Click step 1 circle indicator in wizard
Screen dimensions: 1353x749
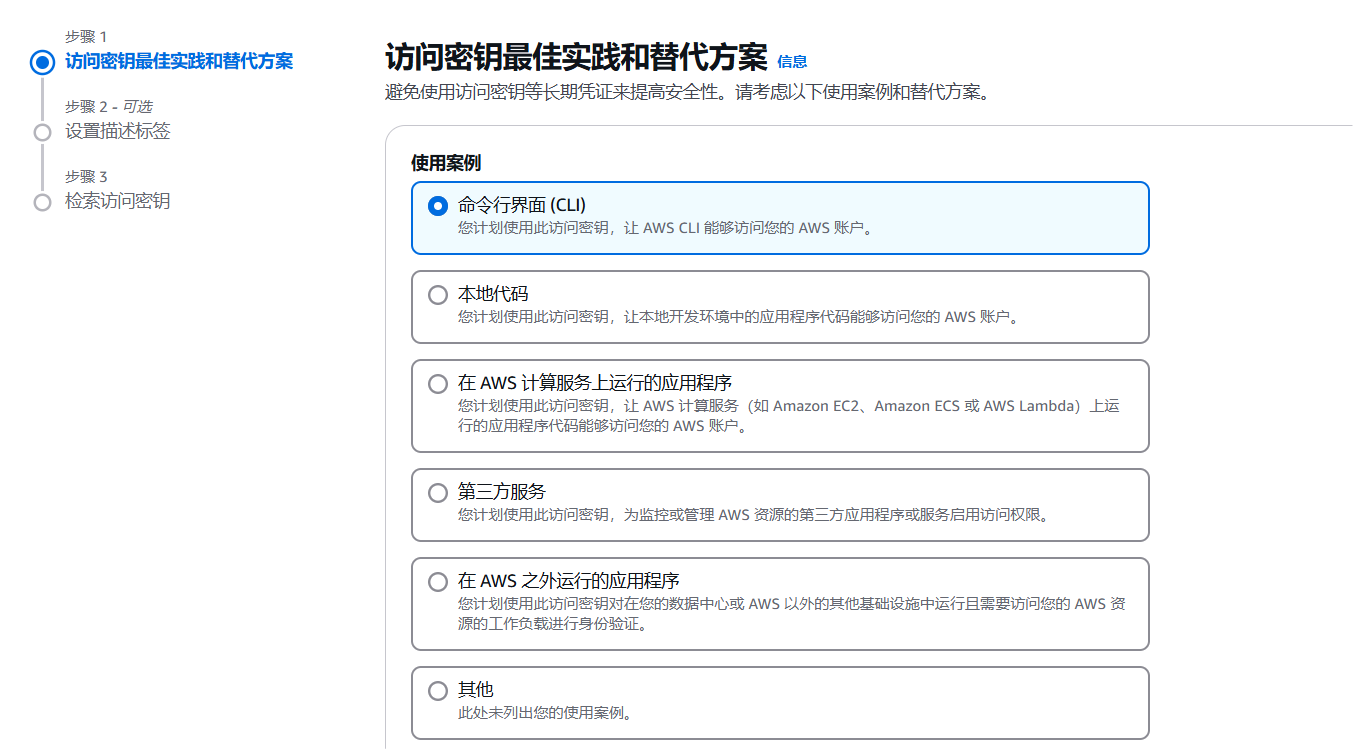(x=42, y=63)
